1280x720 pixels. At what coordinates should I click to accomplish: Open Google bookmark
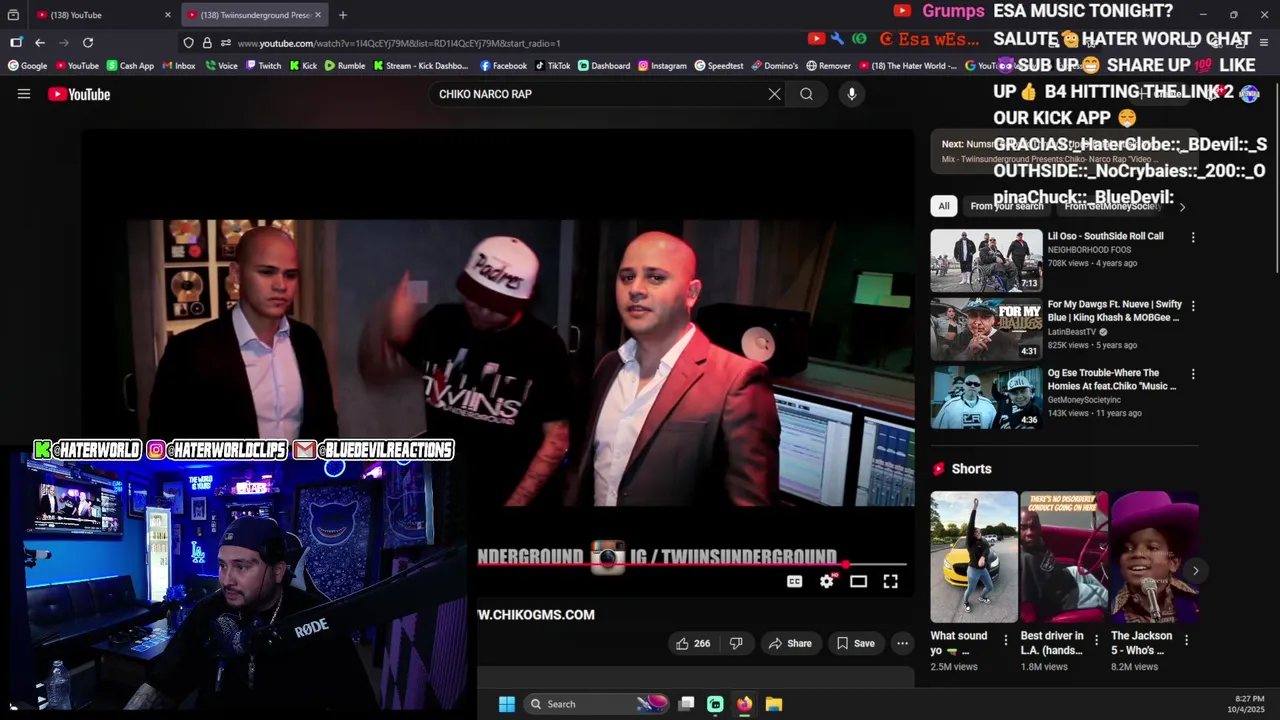click(27, 66)
